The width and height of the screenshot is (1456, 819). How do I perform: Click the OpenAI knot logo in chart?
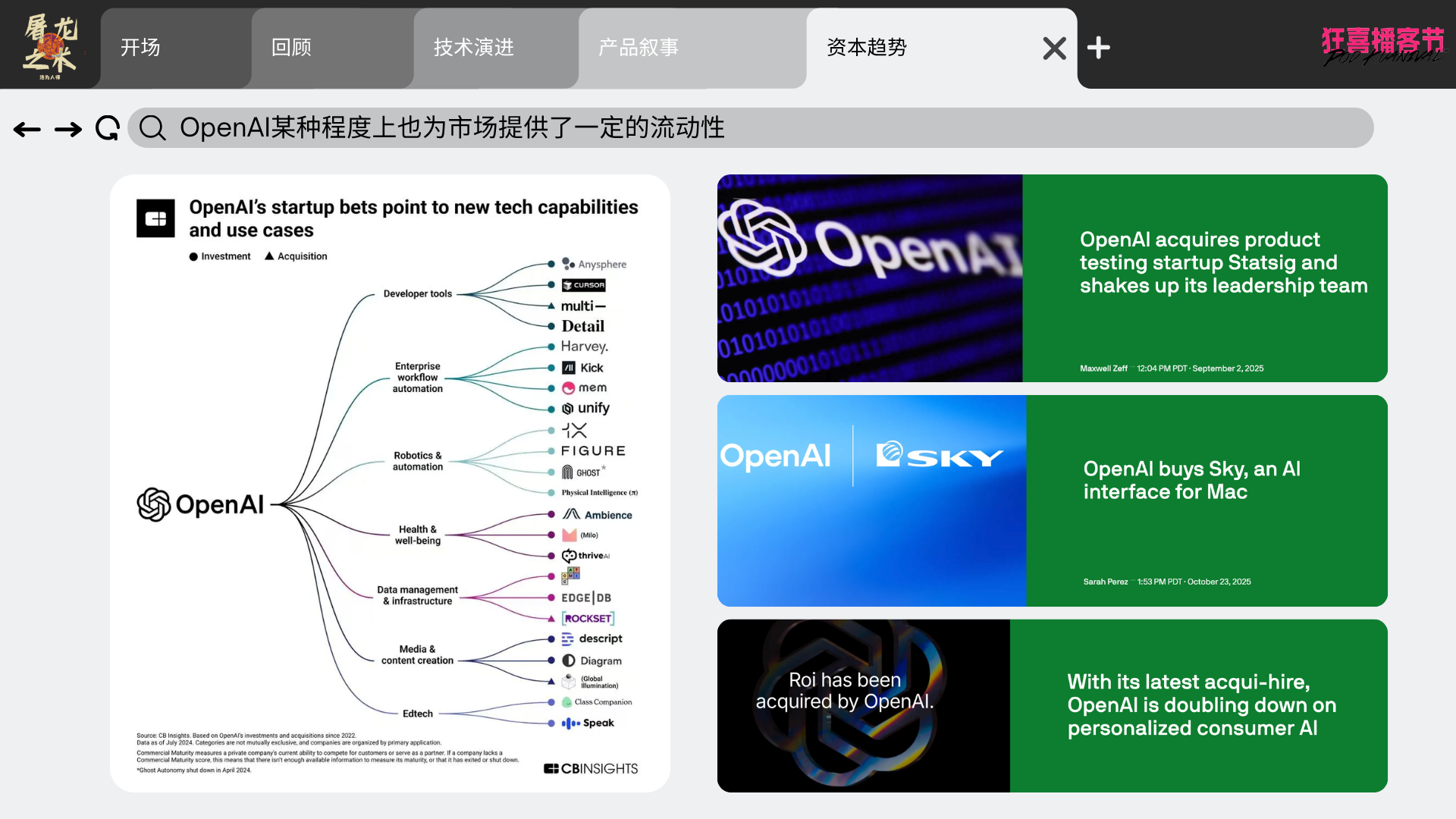[x=154, y=504]
